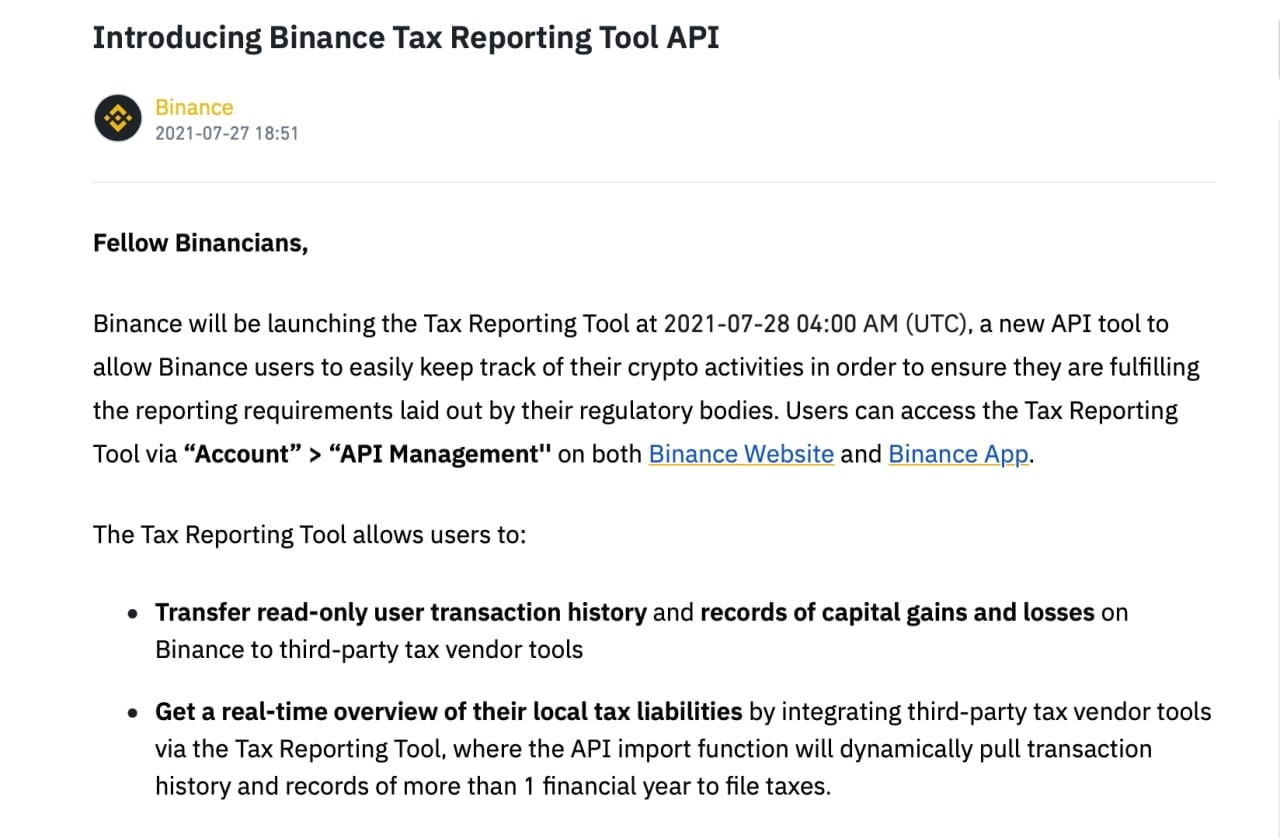Click the launch time 2021-07-28 04:00 AM (UTC)
The height and width of the screenshot is (838, 1280).
coord(815,324)
